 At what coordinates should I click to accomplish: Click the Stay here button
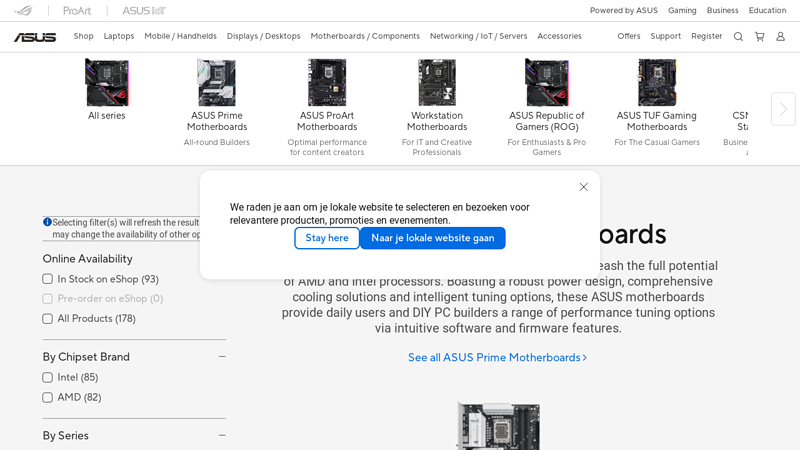(327, 238)
